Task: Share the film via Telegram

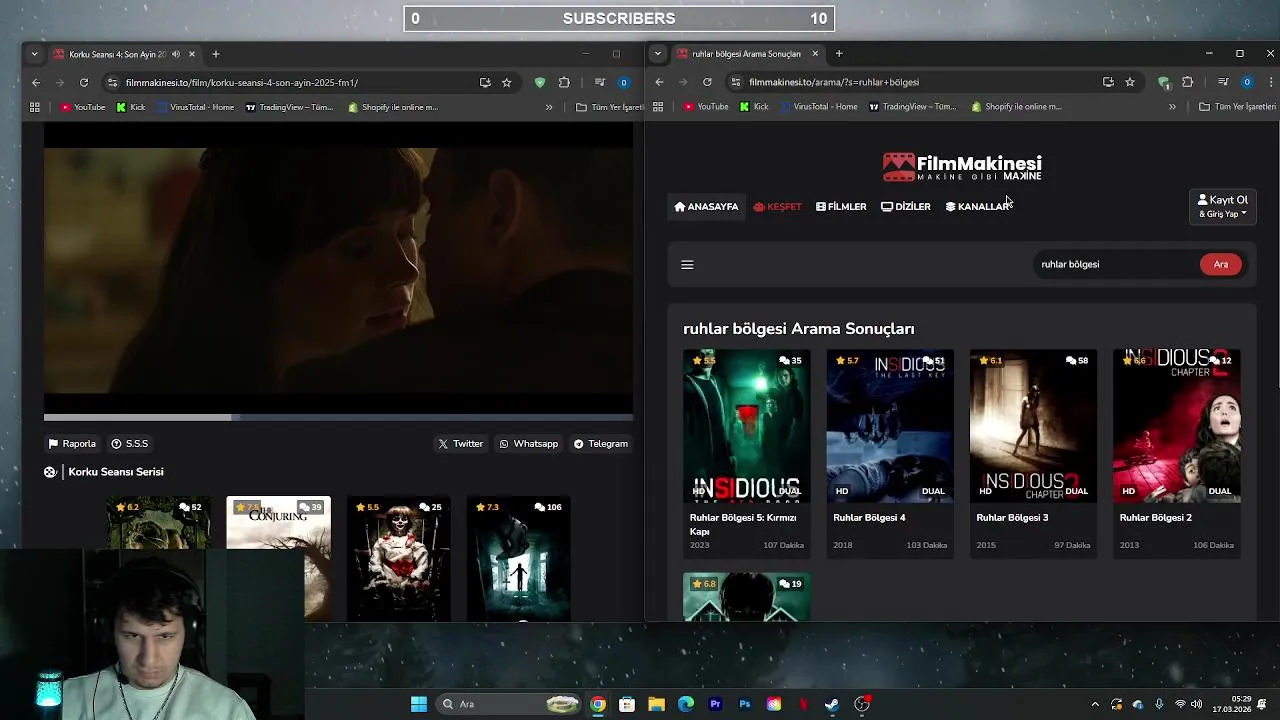Action: coord(601,443)
